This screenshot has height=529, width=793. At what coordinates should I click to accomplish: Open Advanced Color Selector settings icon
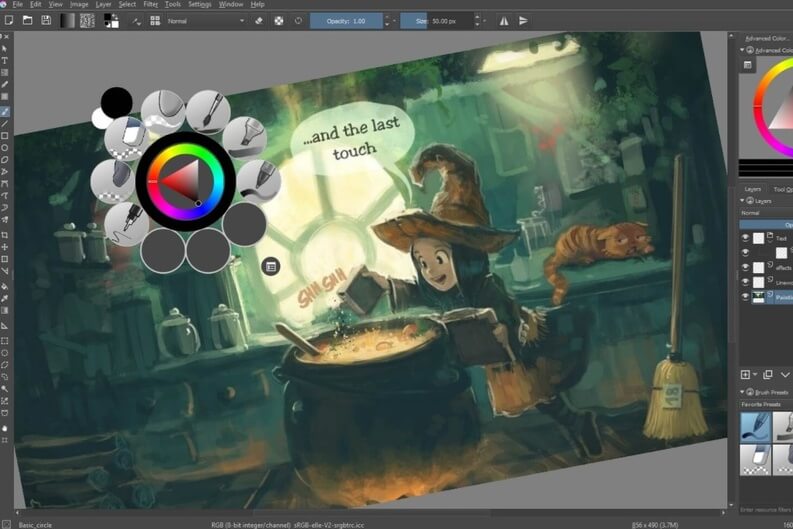click(747, 65)
